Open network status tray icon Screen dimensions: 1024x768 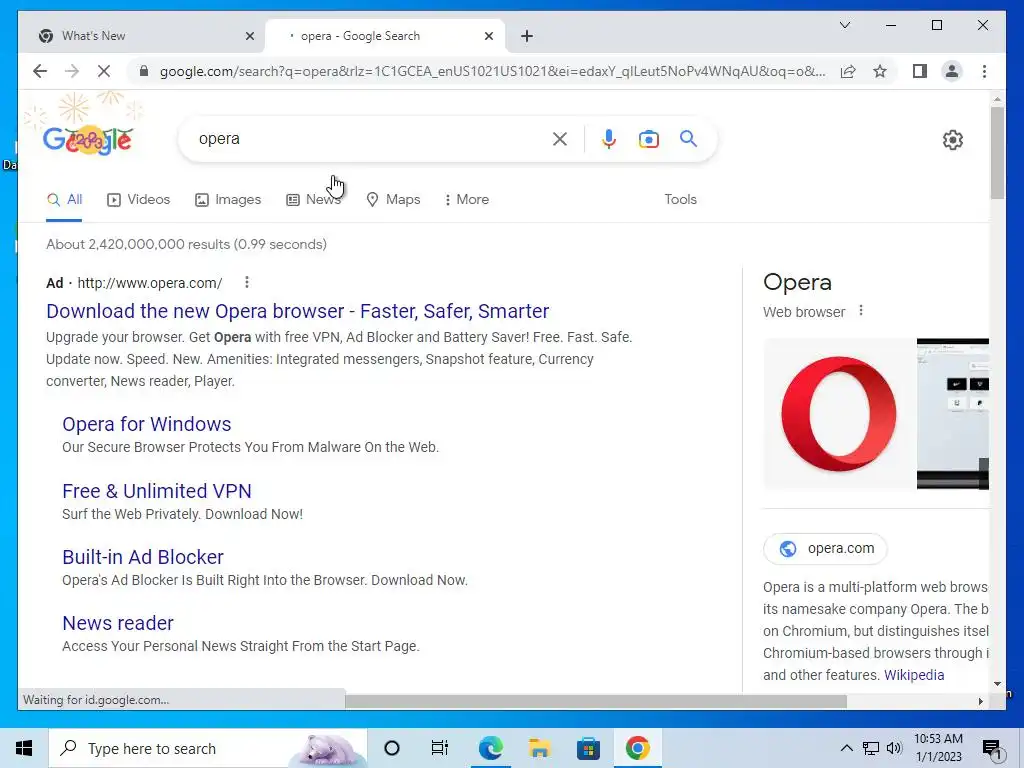coord(871,748)
